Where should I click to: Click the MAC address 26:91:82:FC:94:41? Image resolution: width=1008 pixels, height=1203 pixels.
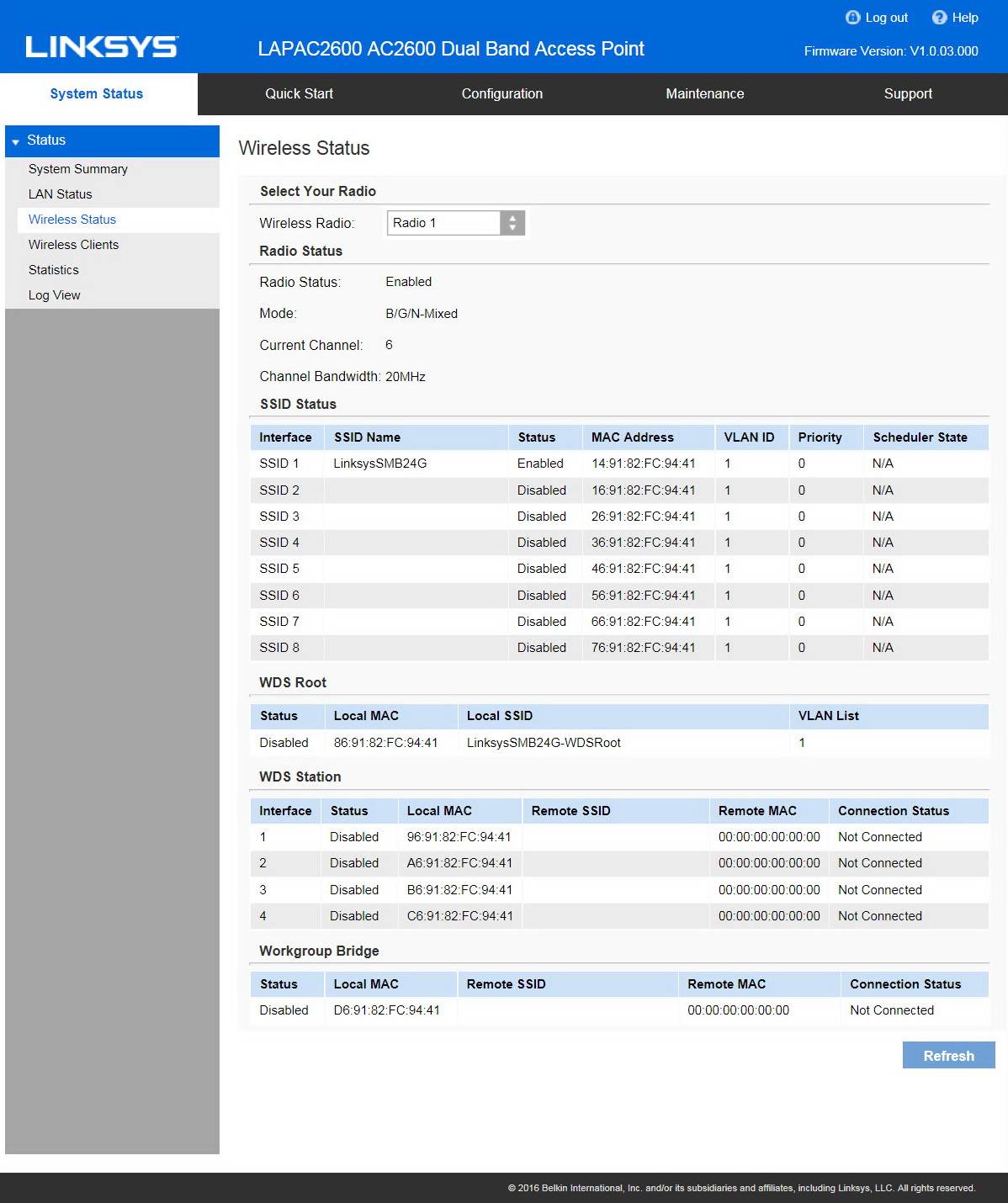[644, 517]
